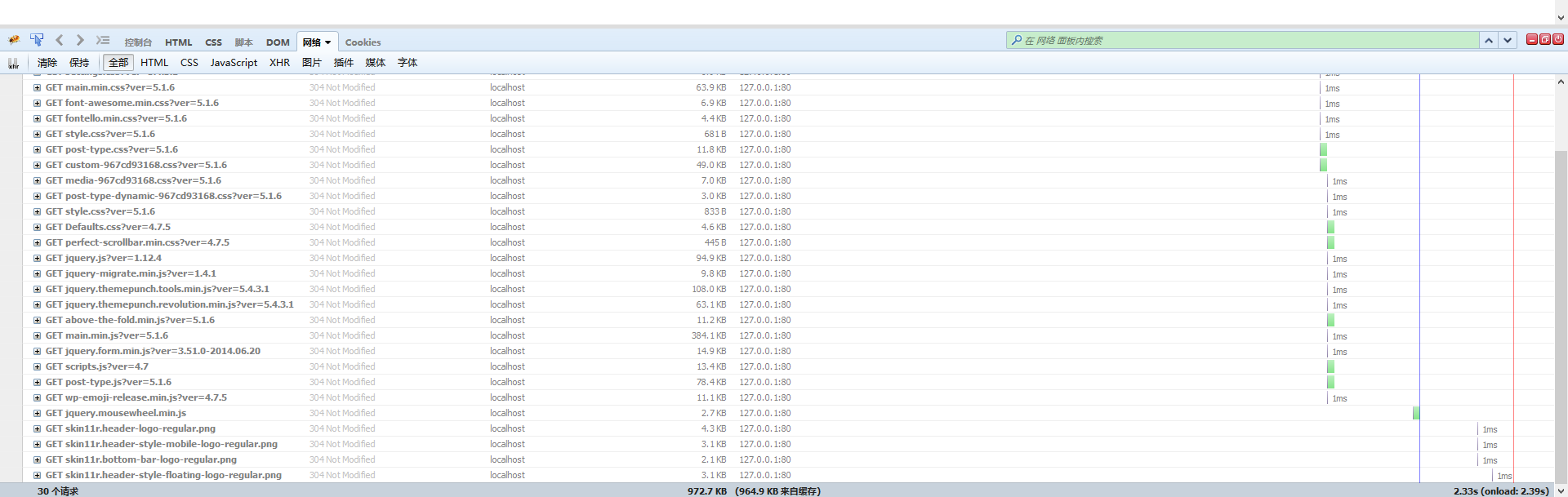Open the 网络 panel dropdown arrow
Screen dimensions: 1568x497
point(328,42)
